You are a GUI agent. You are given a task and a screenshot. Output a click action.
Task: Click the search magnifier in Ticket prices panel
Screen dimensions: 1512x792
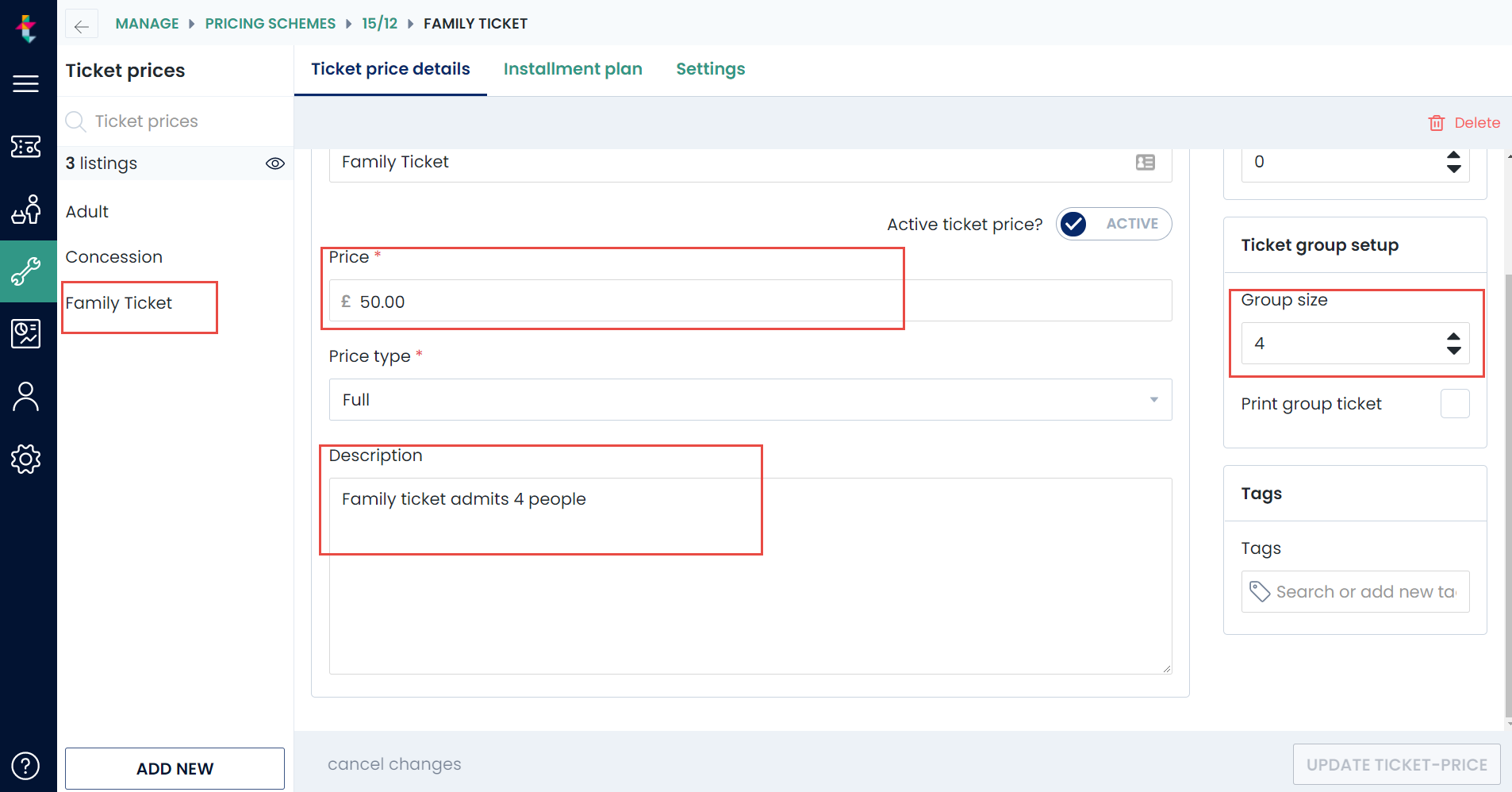click(75, 121)
